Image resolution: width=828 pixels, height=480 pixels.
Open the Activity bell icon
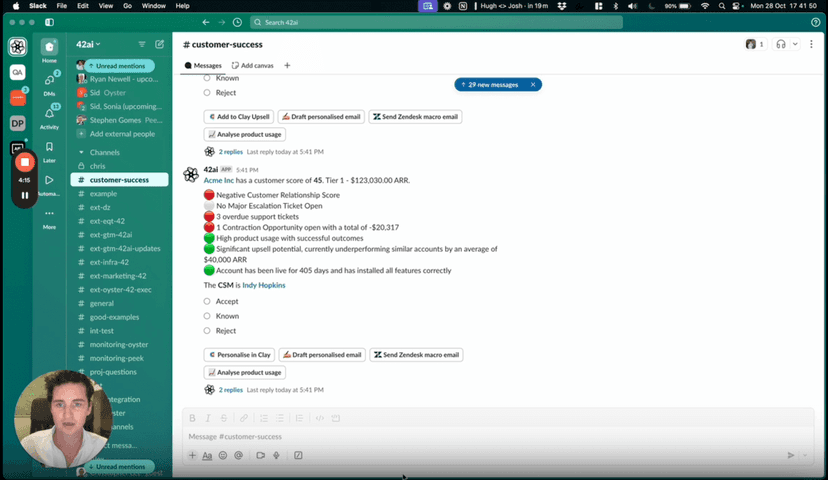(49, 114)
